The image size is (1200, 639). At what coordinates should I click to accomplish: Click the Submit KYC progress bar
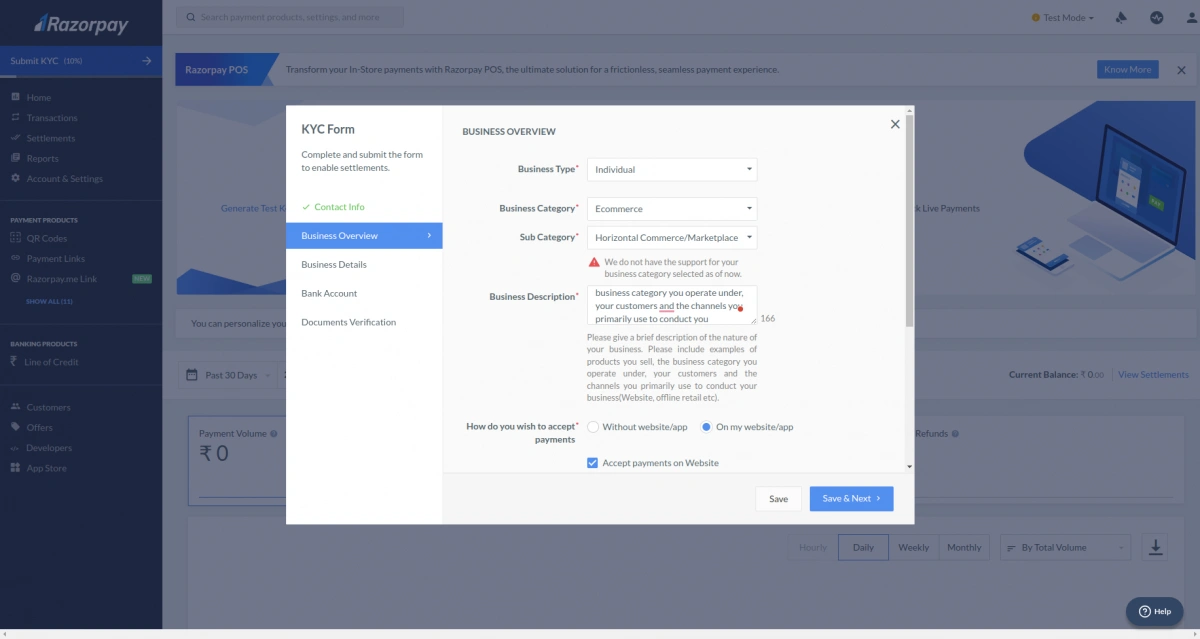coord(81,60)
